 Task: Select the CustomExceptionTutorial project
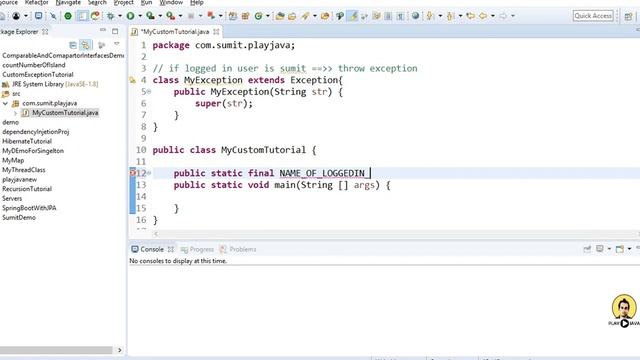tap(38, 75)
